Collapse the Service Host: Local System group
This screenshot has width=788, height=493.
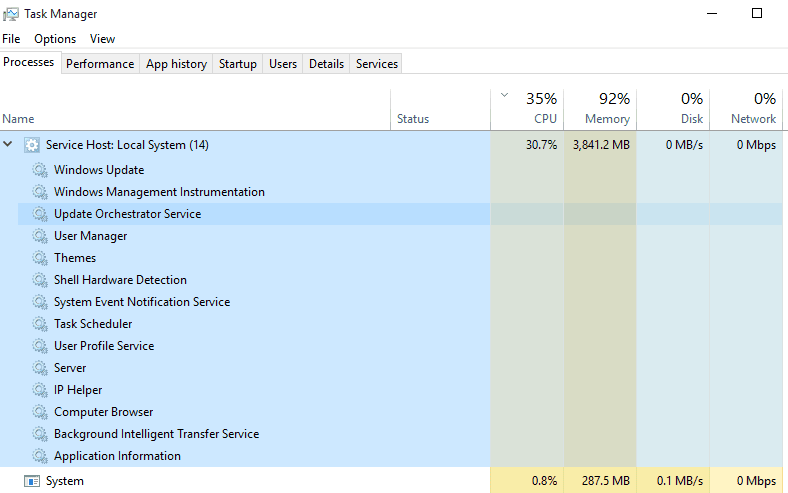click(x=8, y=145)
